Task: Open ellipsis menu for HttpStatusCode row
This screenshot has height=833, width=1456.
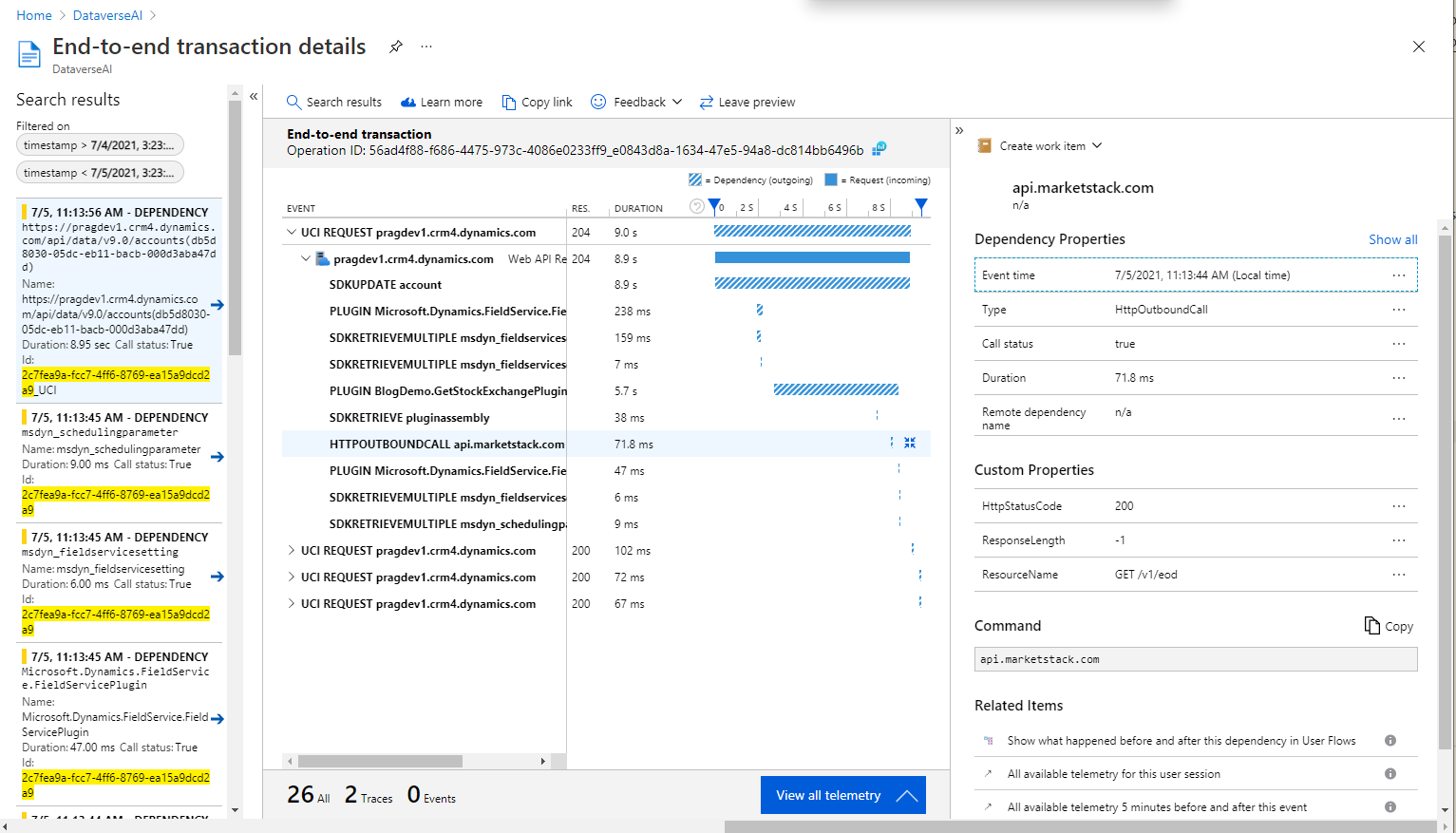Action: pyautogui.click(x=1399, y=506)
